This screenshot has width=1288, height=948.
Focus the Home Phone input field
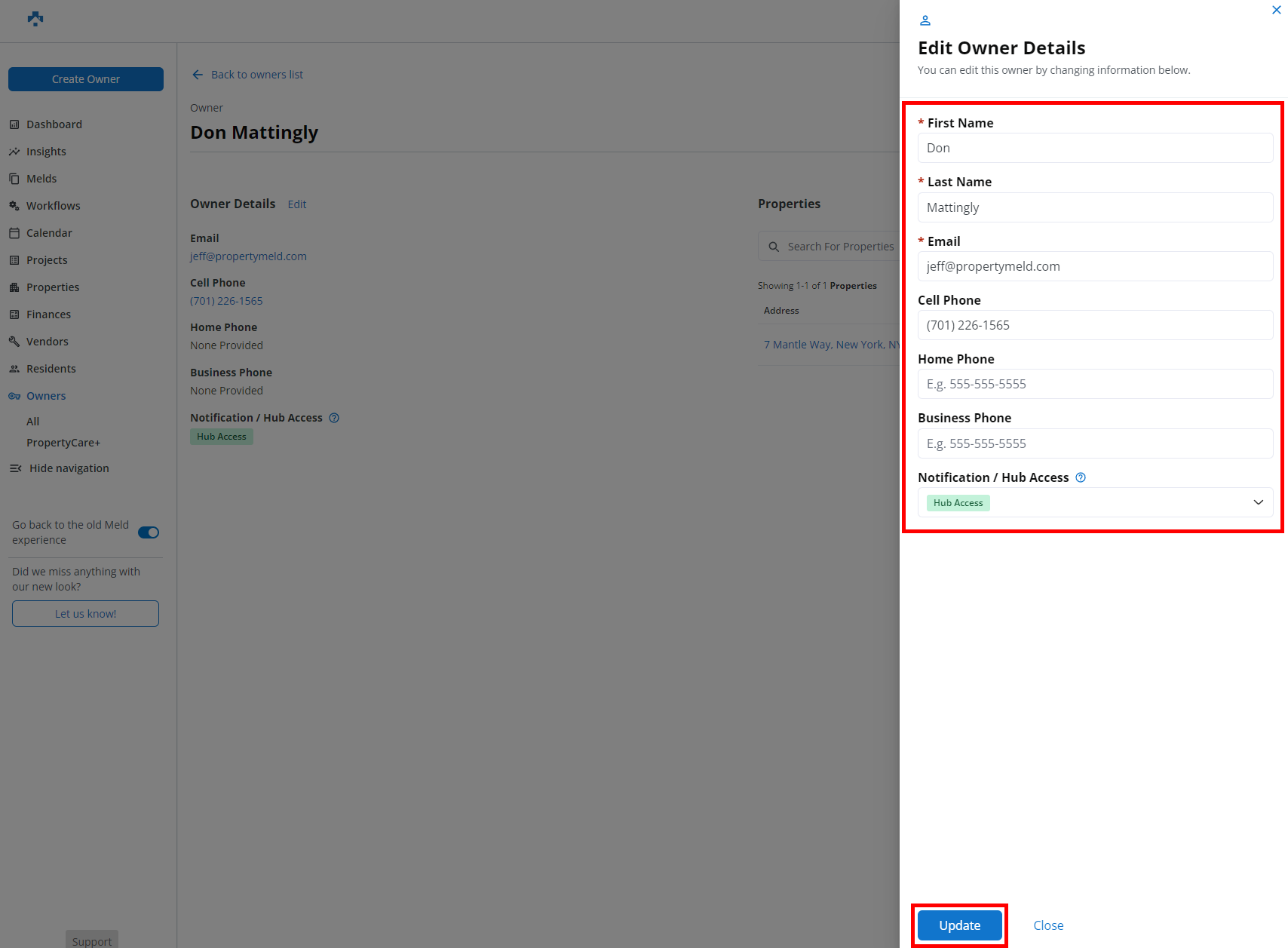pyautogui.click(x=1095, y=384)
